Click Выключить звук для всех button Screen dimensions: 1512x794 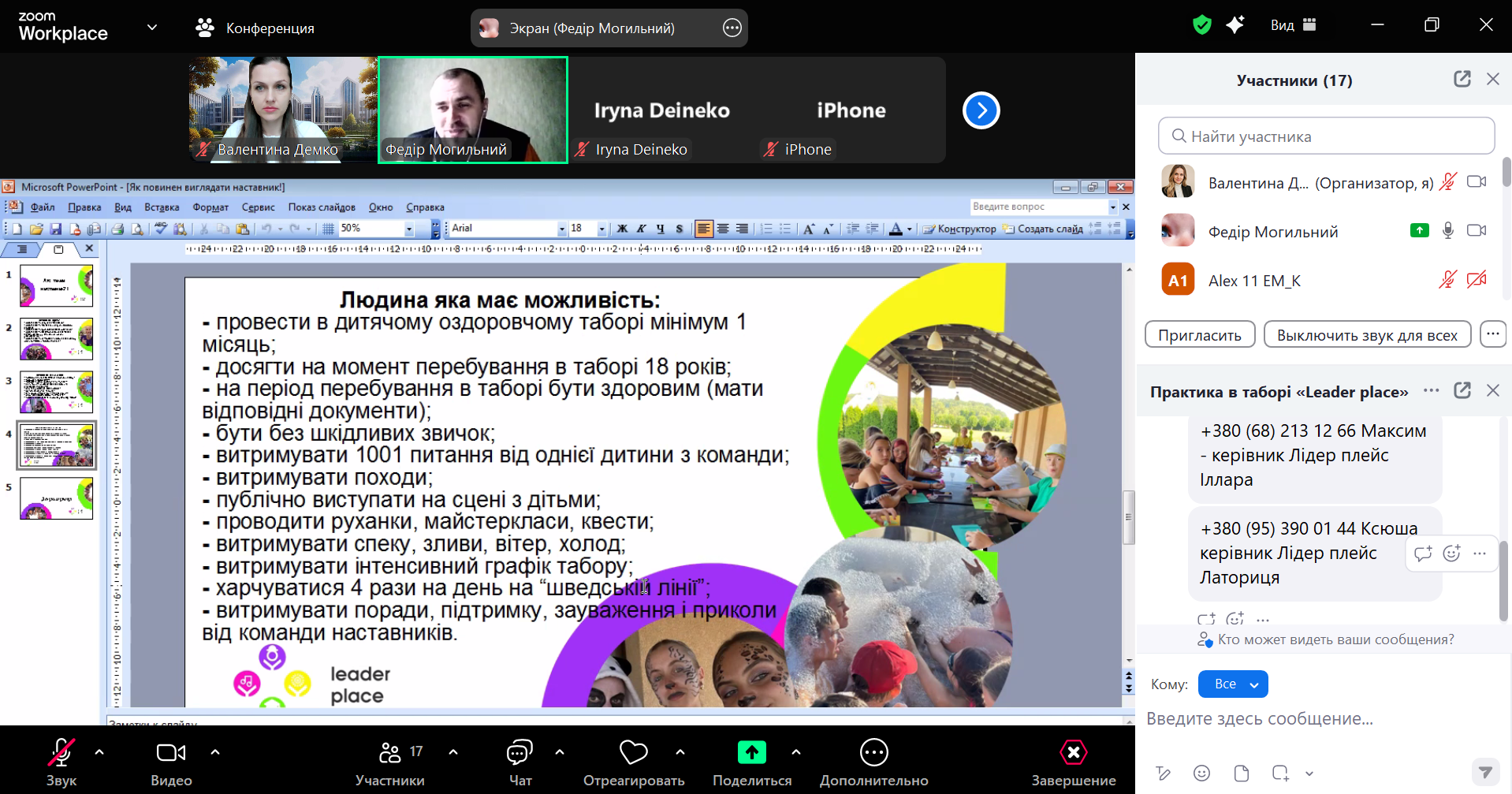(x=1366, y=335)
